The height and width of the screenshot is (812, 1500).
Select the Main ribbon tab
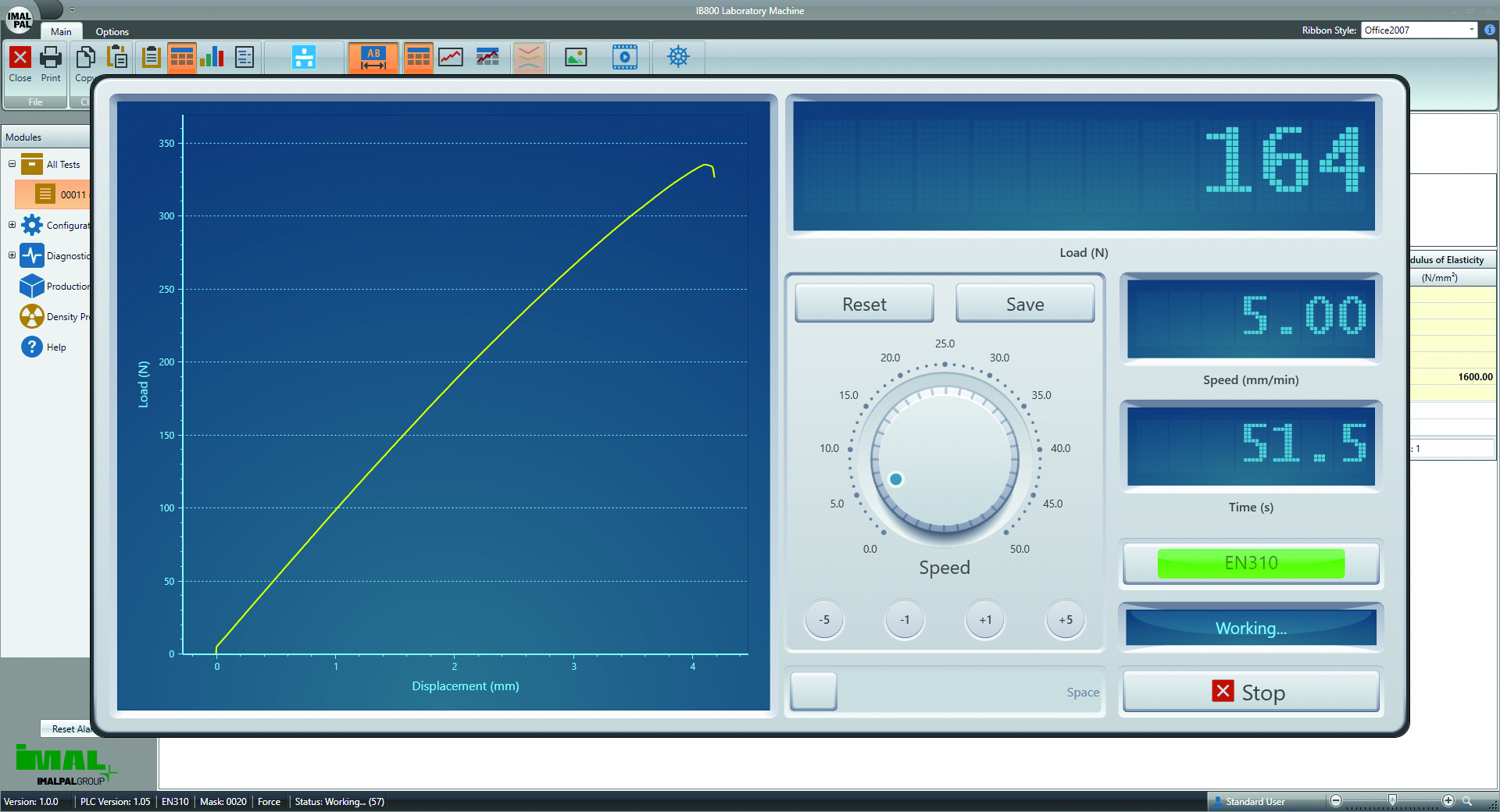tap(61, 32)
